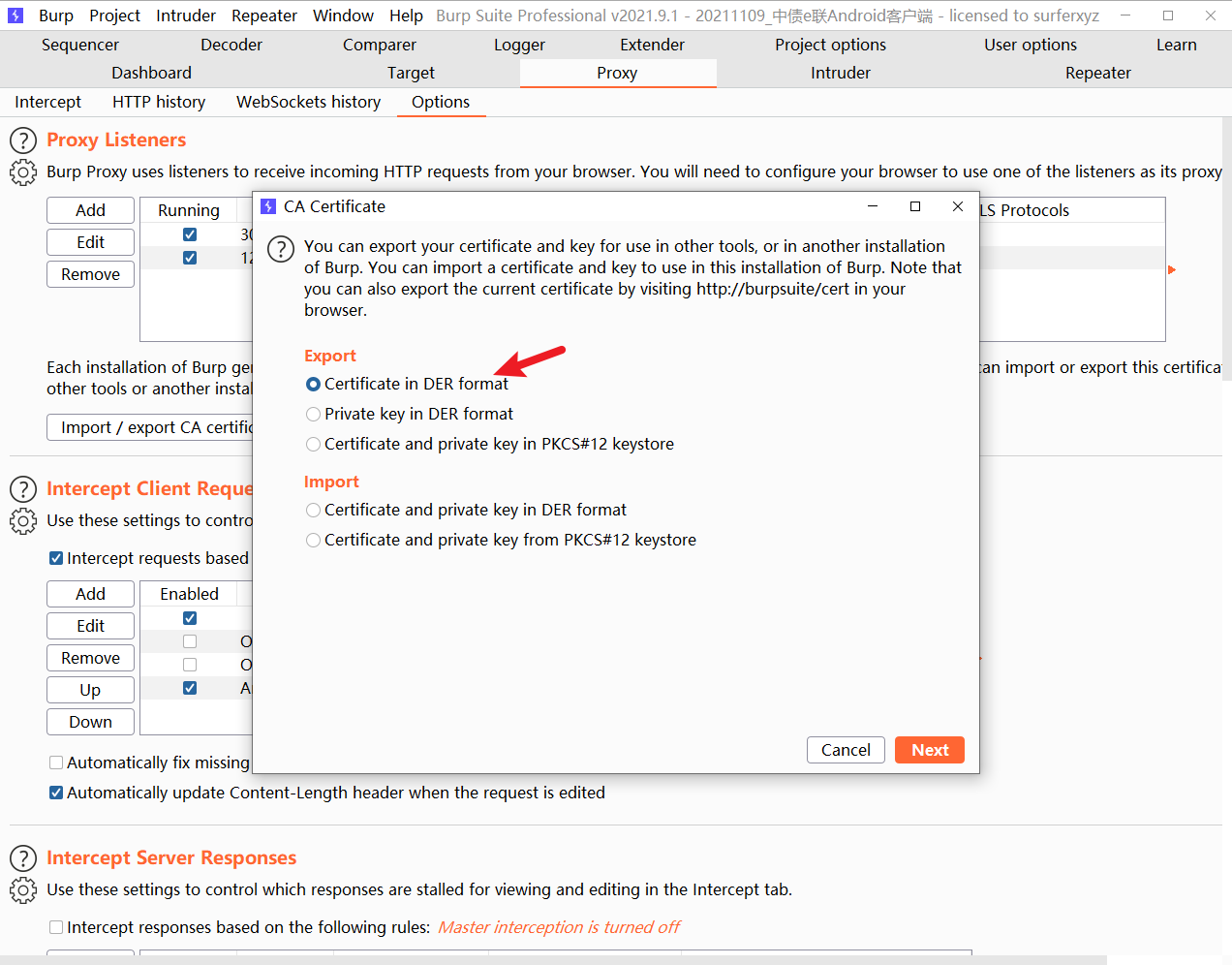Open the Project menu
Viewport: 1232px width, 965px height.
[x=114, y=16]
